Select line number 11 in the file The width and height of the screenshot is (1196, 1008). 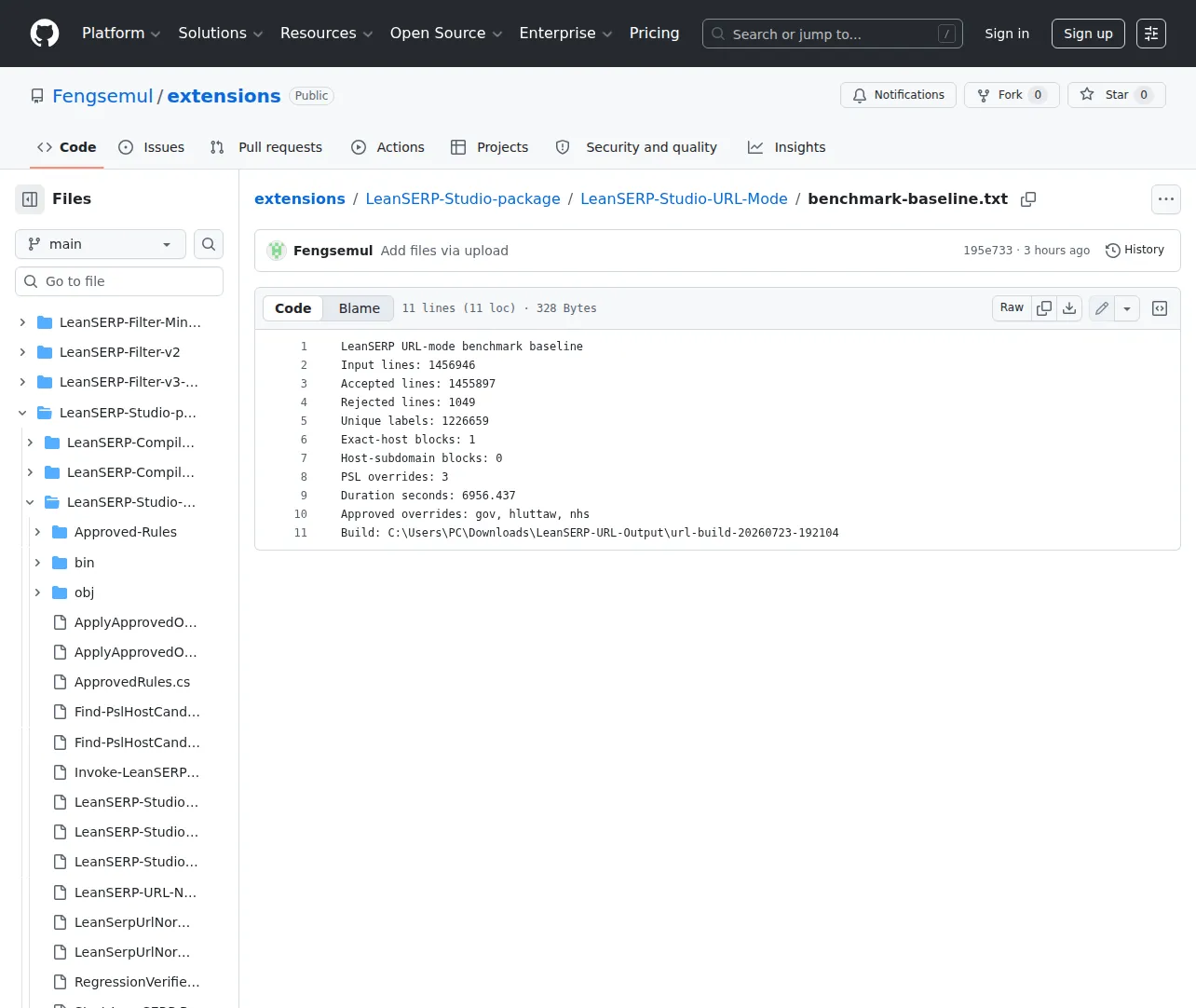[x=300, y=533]
